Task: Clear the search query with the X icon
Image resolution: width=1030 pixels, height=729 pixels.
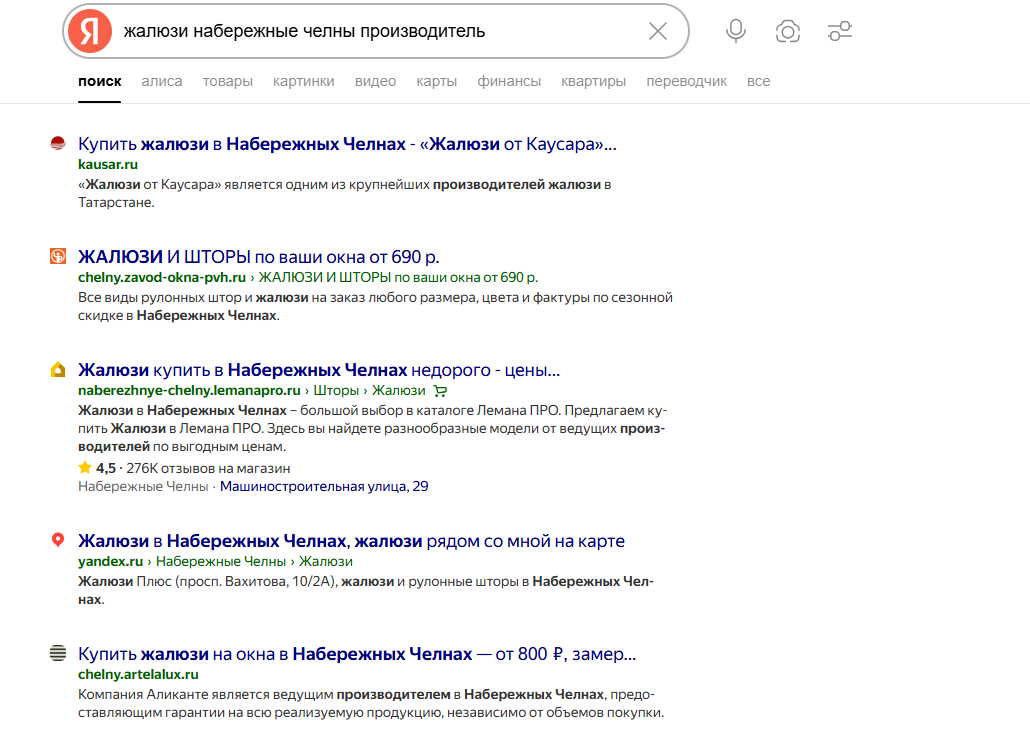Action: [x=658, y=31]
